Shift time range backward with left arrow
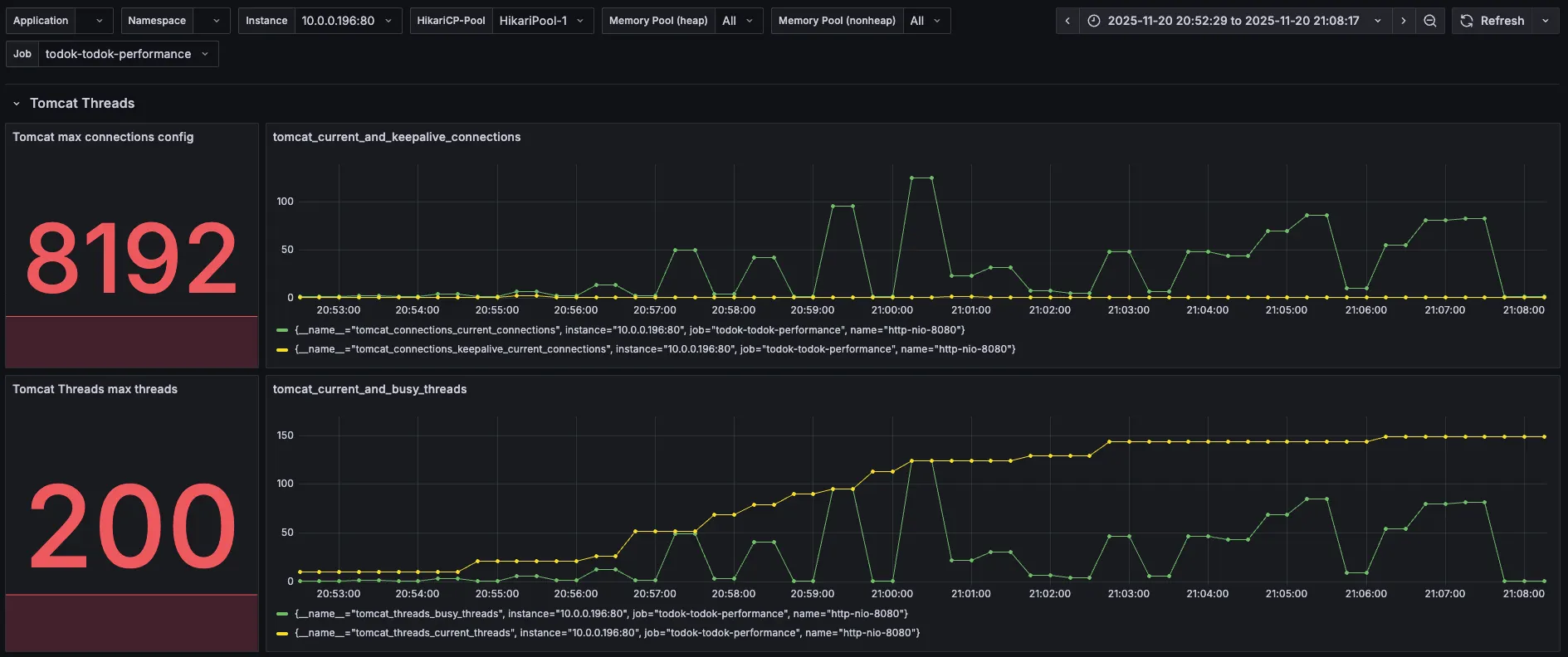Image resolution: width=1568 pixels, height=657 pixels. [1067, 21]
